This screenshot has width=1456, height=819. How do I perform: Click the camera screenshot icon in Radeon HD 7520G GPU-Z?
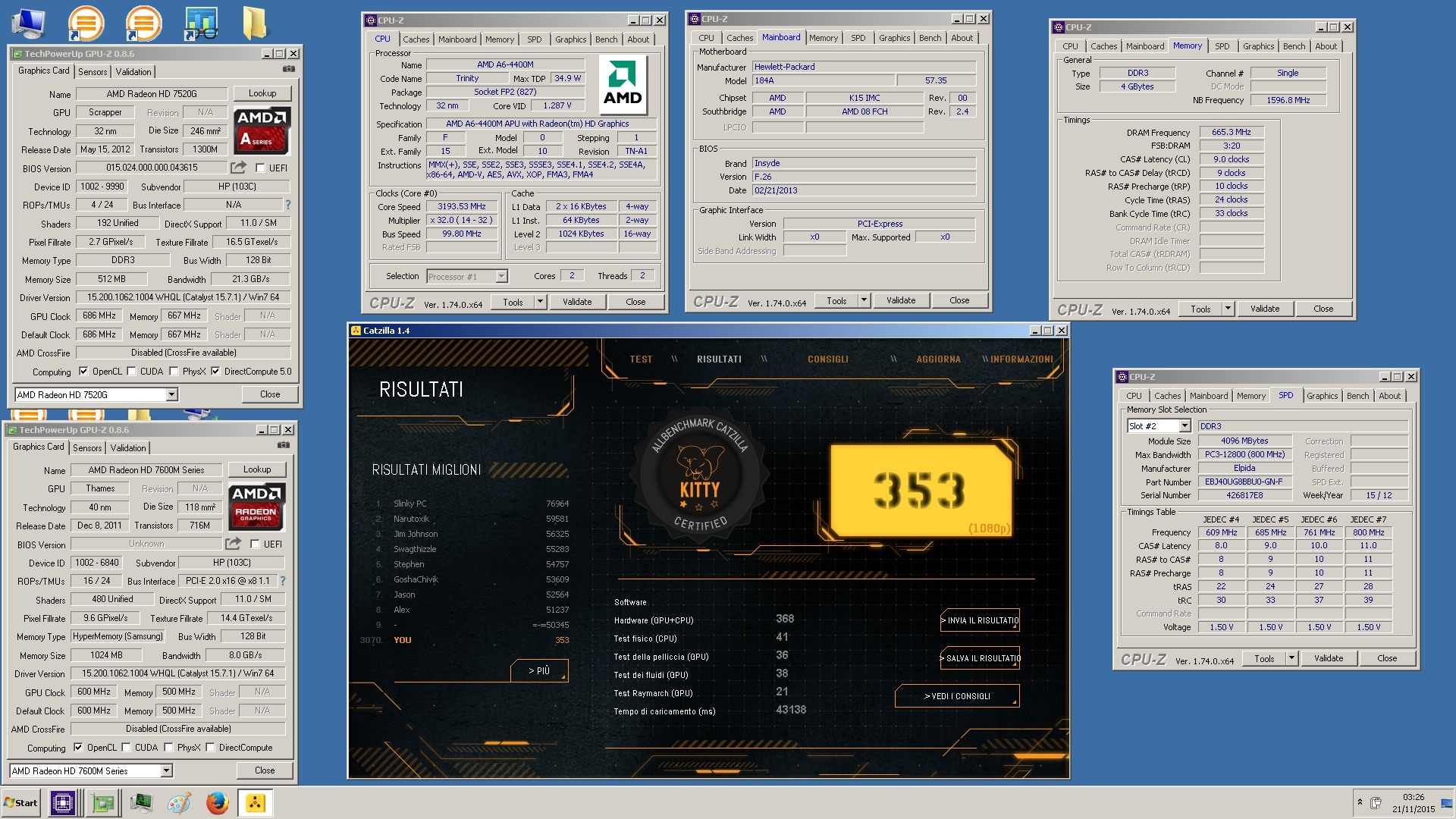pos(289,69)
